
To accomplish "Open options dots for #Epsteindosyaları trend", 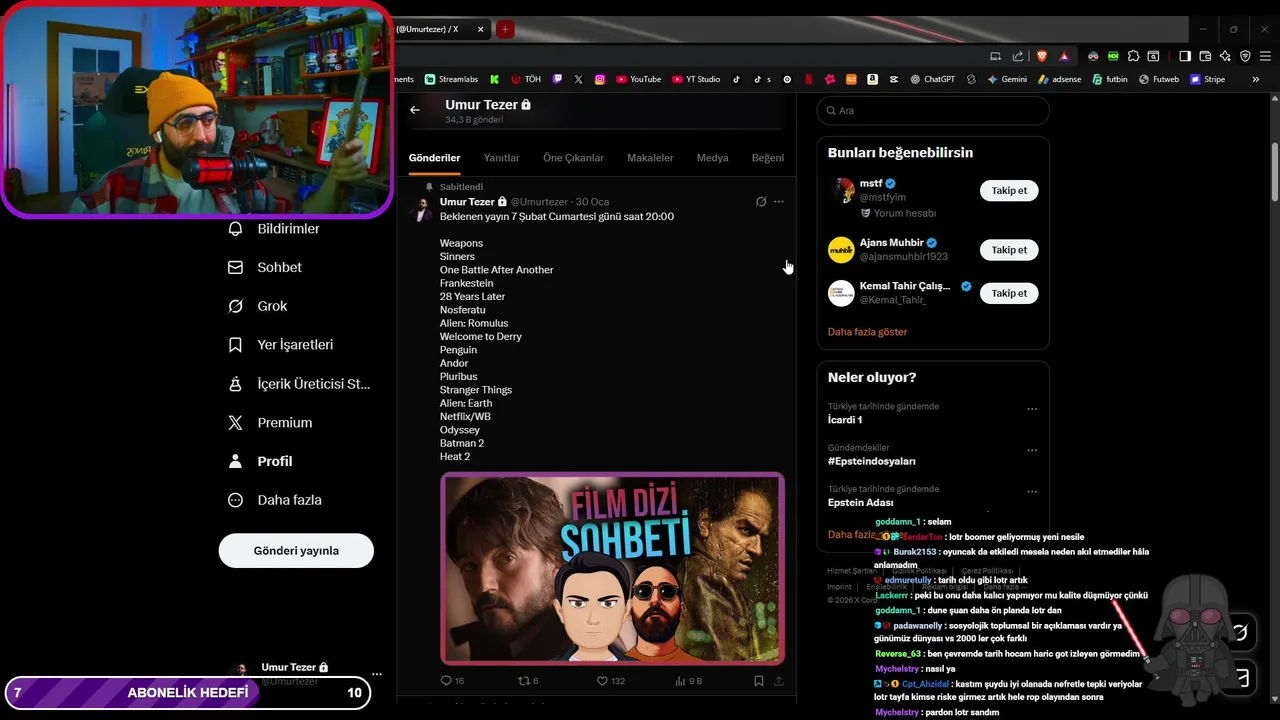I will point(1032,450).
